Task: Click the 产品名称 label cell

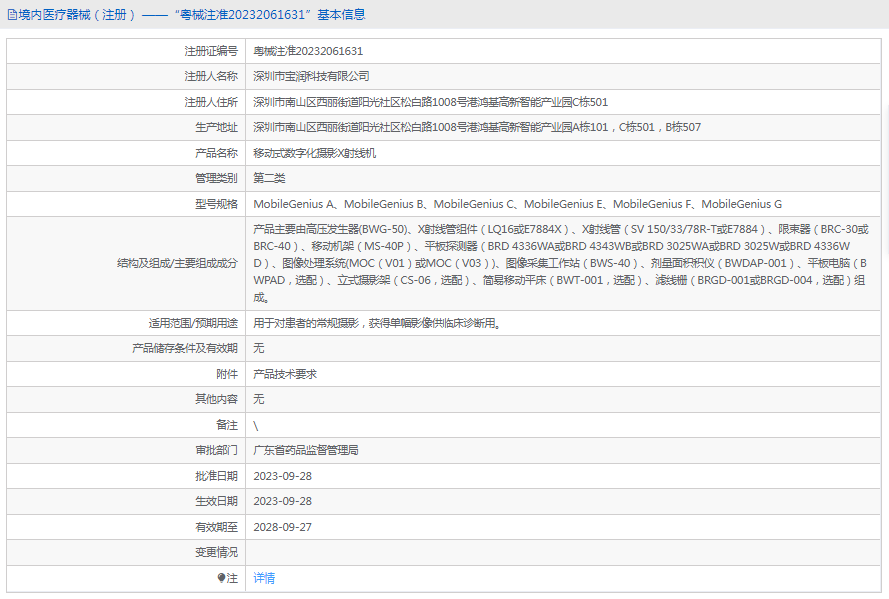Action: tap(126, 153)
